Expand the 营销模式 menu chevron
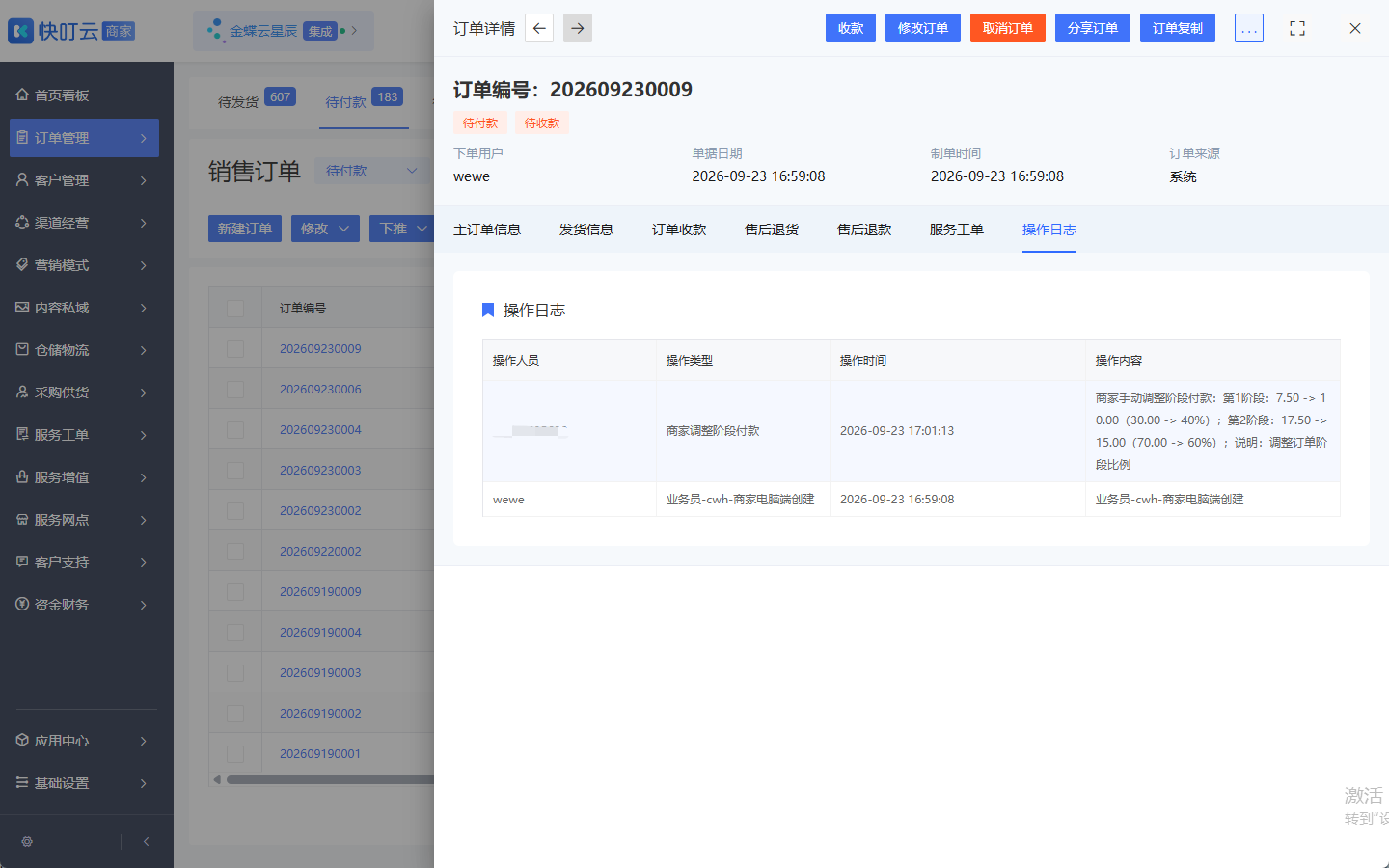 (x=143, y=265)
